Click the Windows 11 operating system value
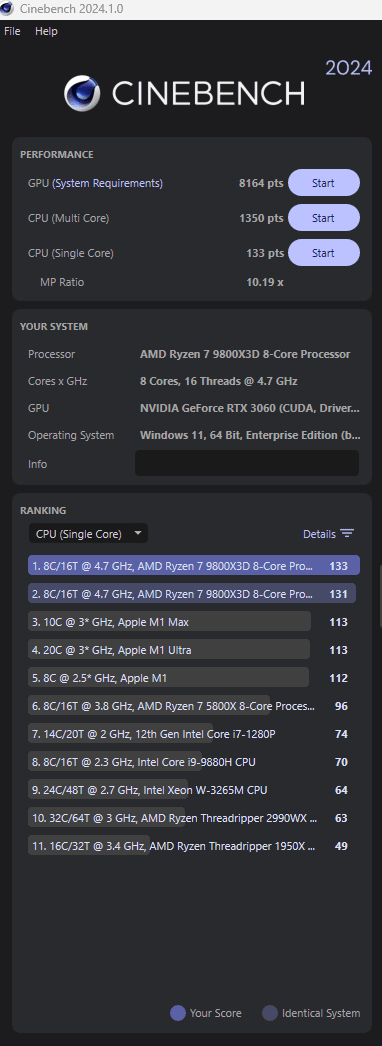Viewport: 382px width, 1046px height. coord(250,436)
